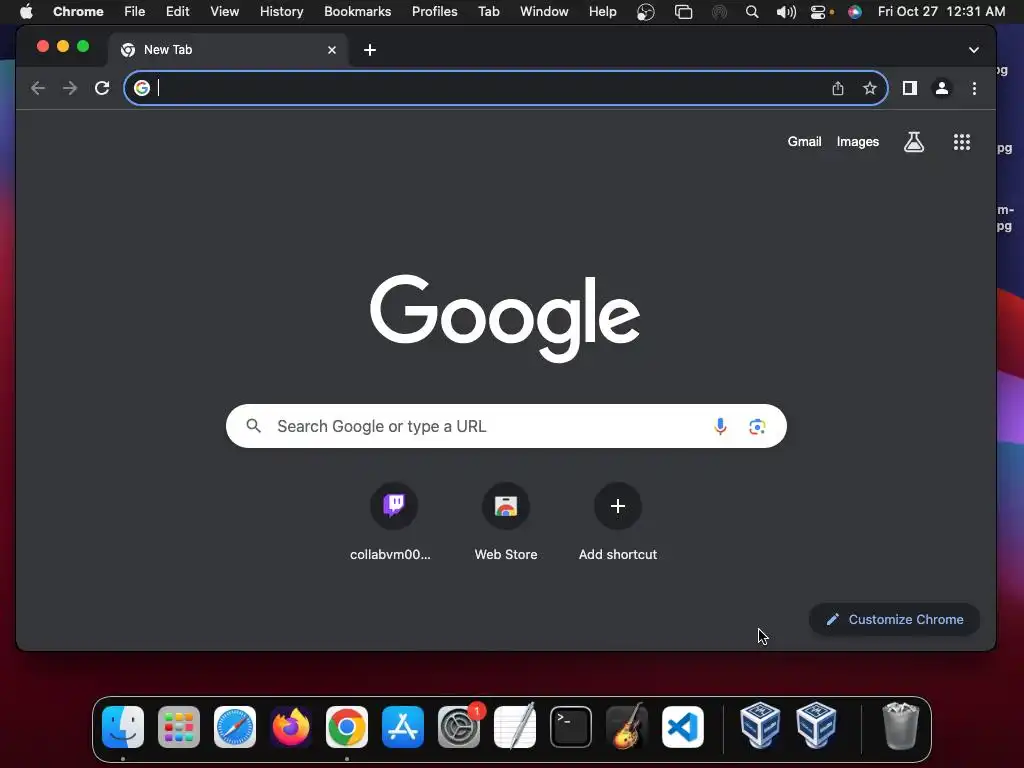Close the New Tab tab
This screenshot has height=768, width=1024.
coord(332,50)
